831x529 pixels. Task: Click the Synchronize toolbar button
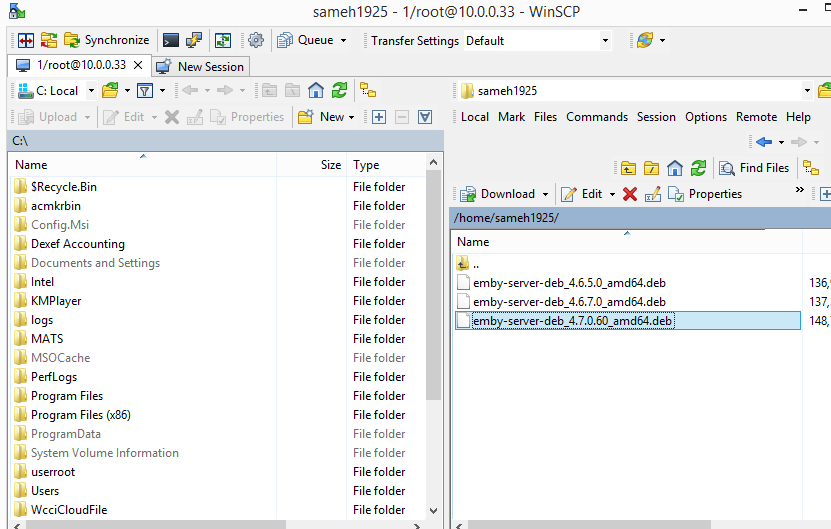click(x=106, y=40)
